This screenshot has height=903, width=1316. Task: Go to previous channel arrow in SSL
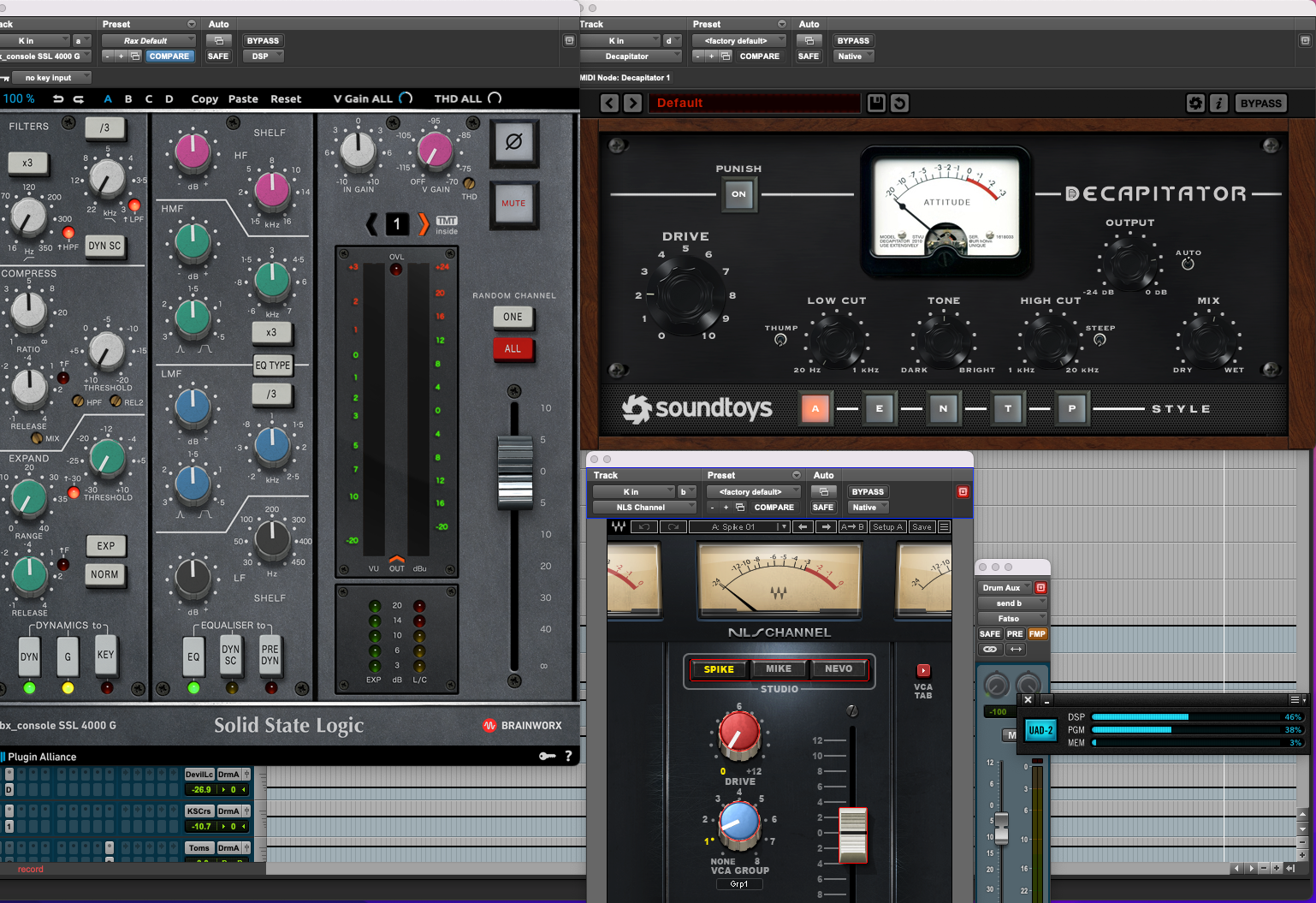(371, 224)
